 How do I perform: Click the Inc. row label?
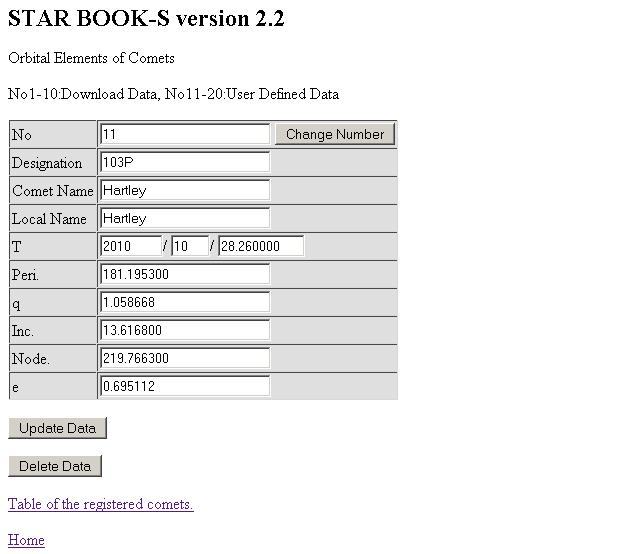[x=22, y=331]
